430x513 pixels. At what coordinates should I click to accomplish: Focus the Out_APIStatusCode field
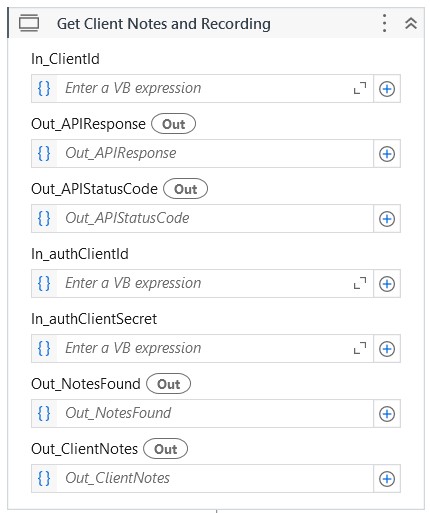coord(215,218)
